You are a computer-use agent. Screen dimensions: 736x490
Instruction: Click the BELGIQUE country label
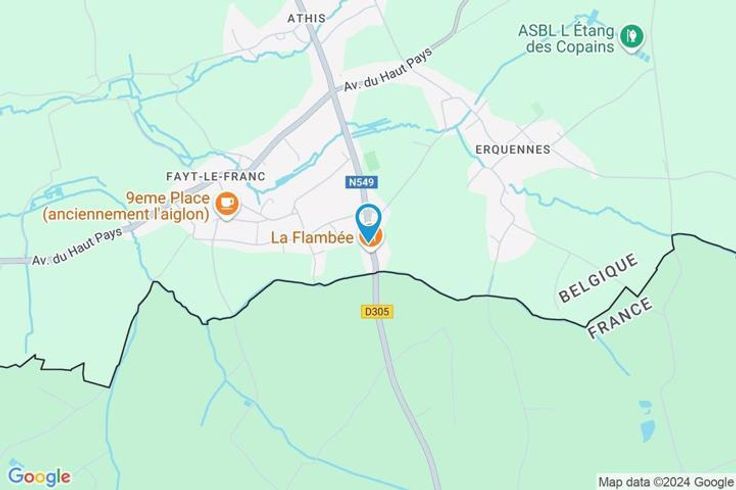(x=598, y=278)
